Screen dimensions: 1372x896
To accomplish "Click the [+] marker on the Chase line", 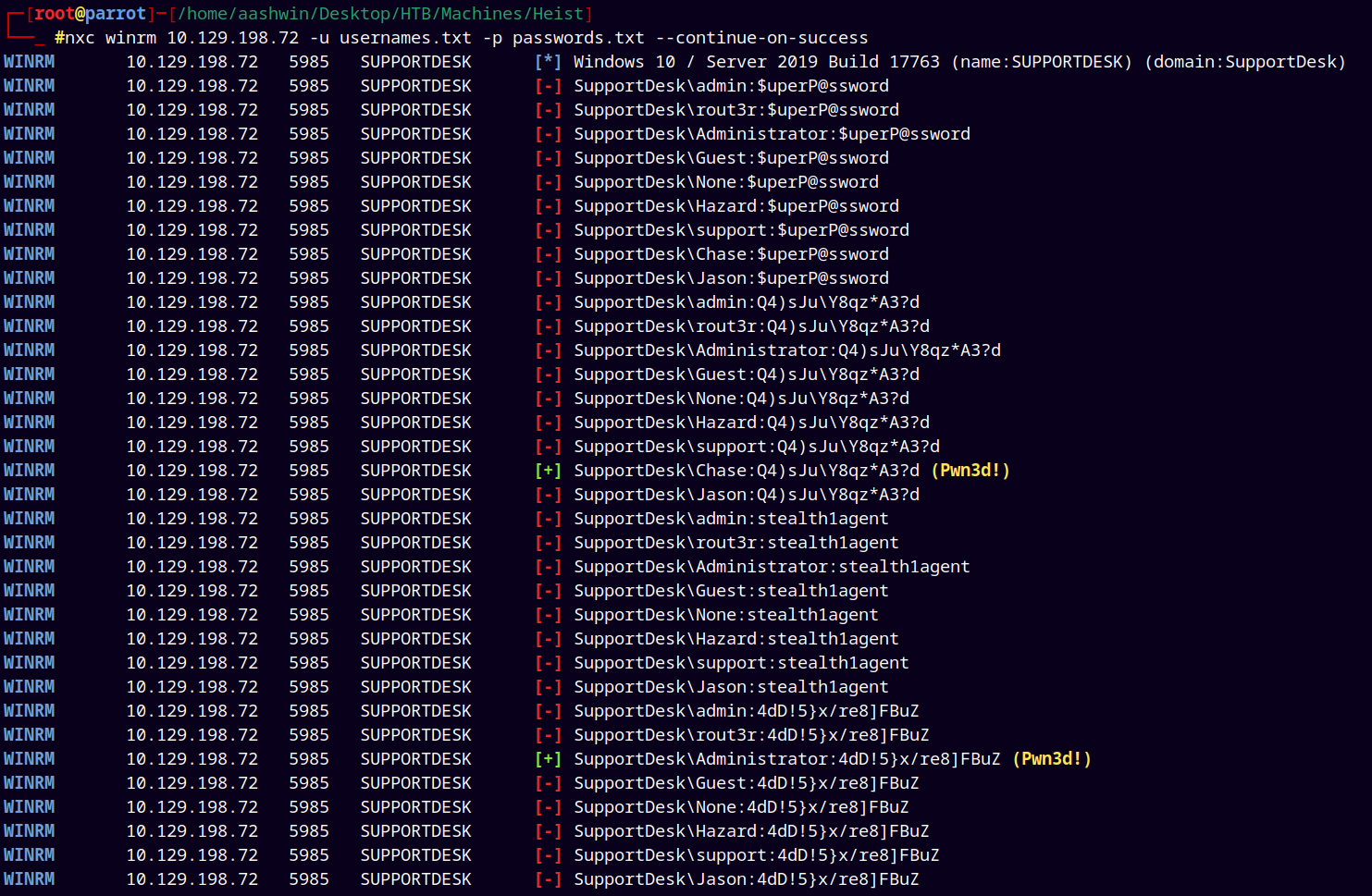I will coord(548,471).
